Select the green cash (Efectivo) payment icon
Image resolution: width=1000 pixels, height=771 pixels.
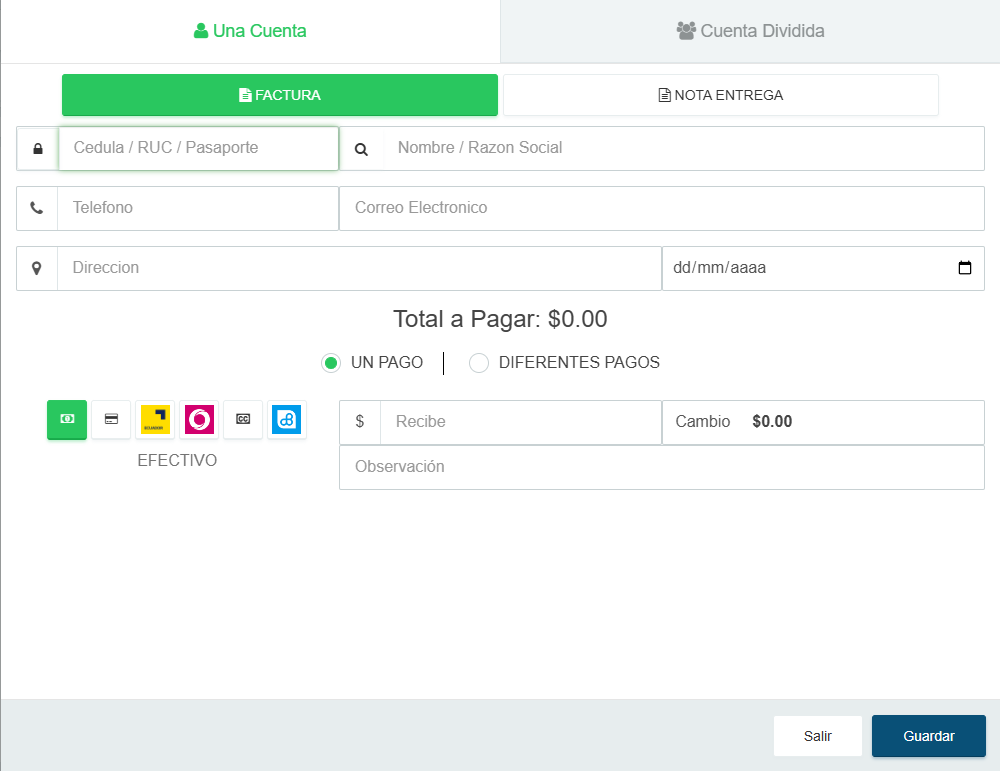pos(67,420)
